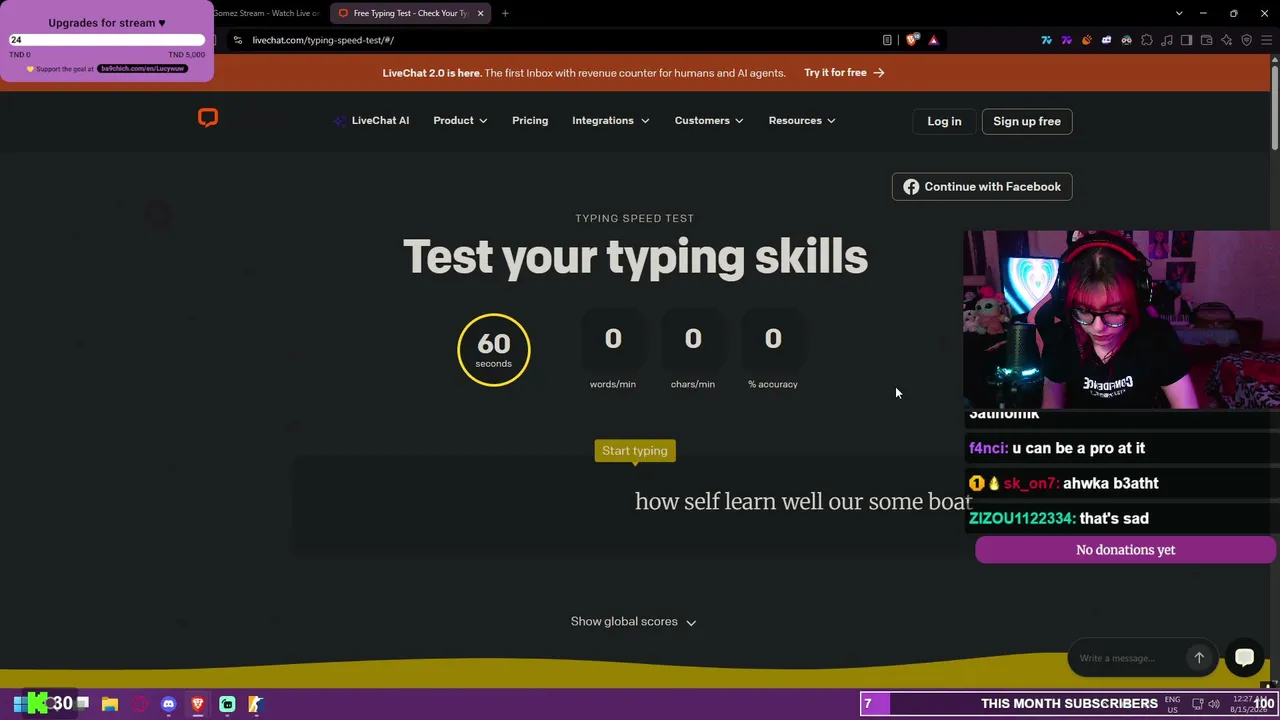Open Streamlabs app from taskbar
1280x720 pixels.
coord(227,704)
